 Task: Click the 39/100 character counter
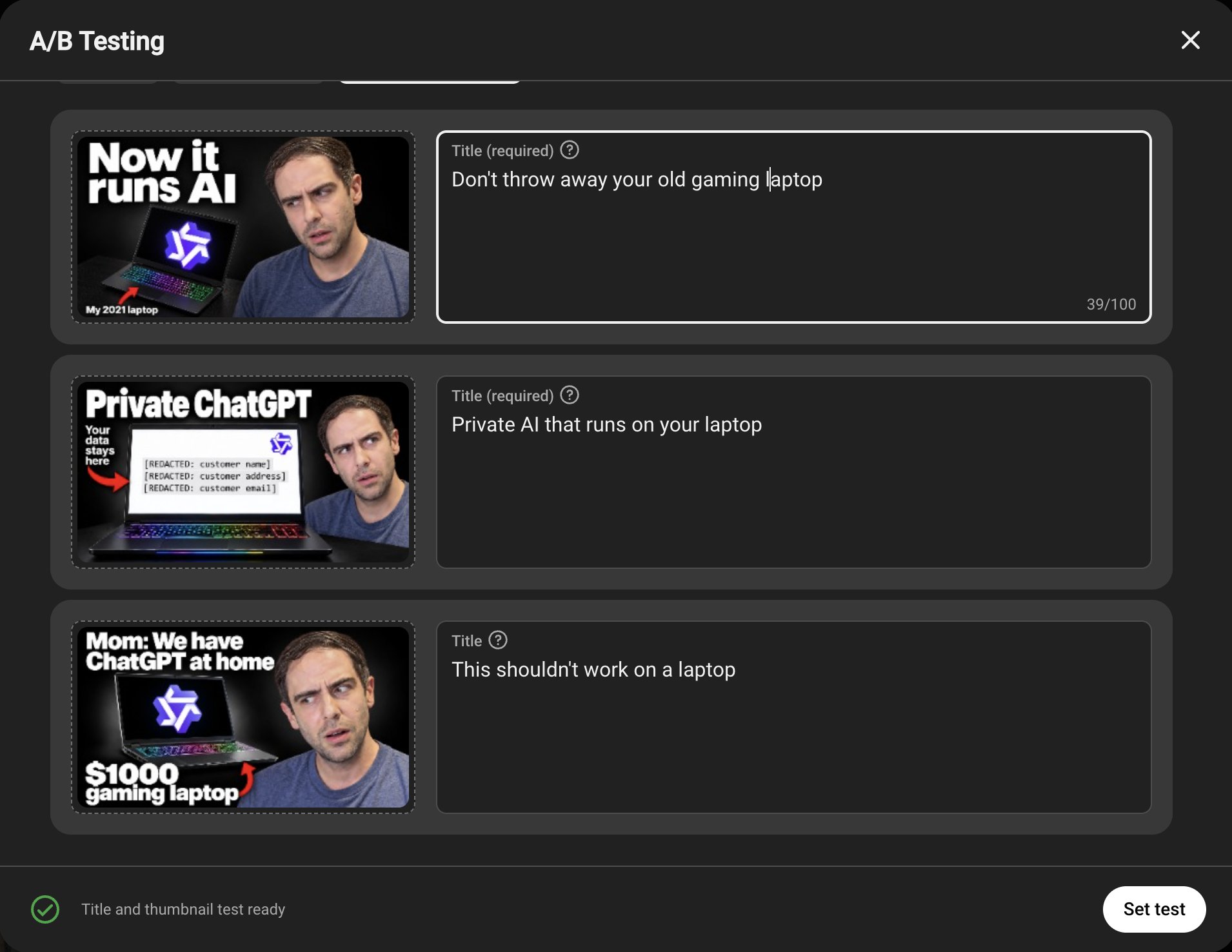pyautogui.click(x=1111, y=304)
